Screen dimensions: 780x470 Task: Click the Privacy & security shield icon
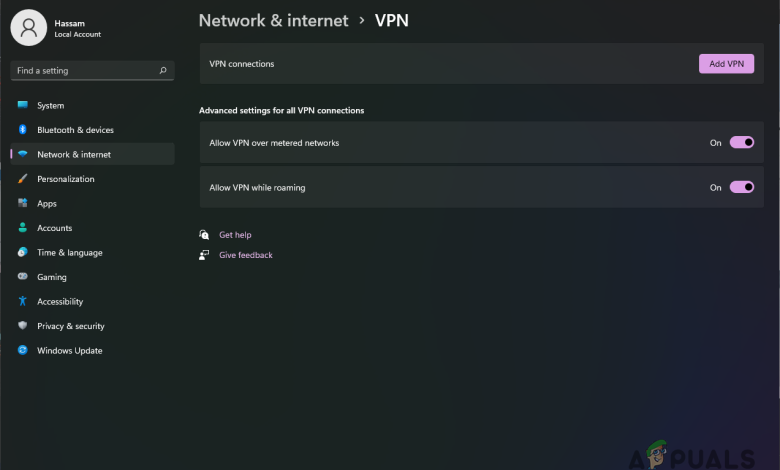tap(22, 326)
